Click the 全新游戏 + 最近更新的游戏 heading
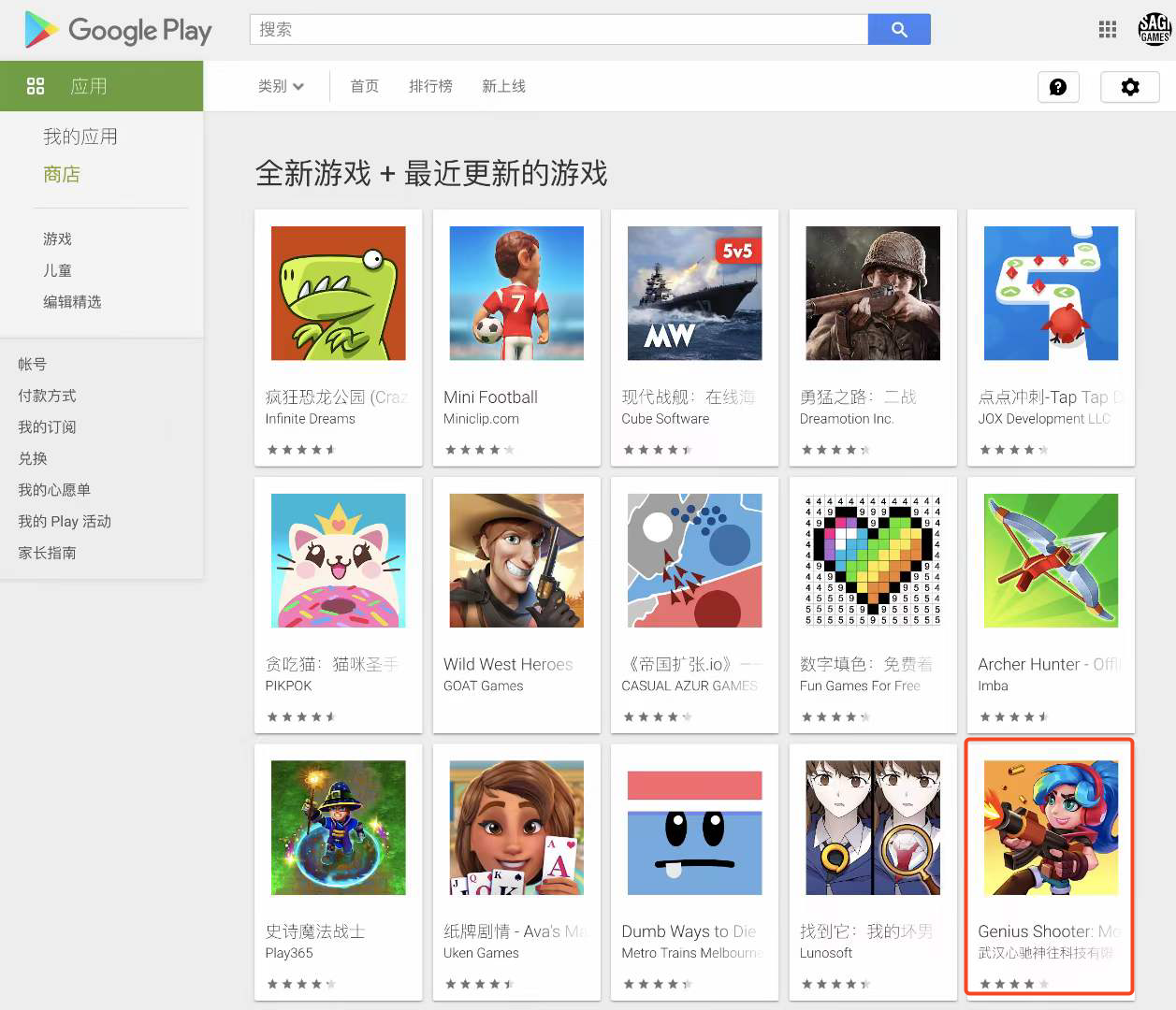The width and height of the screenshot is (1176, 1010). click(431, 173)
